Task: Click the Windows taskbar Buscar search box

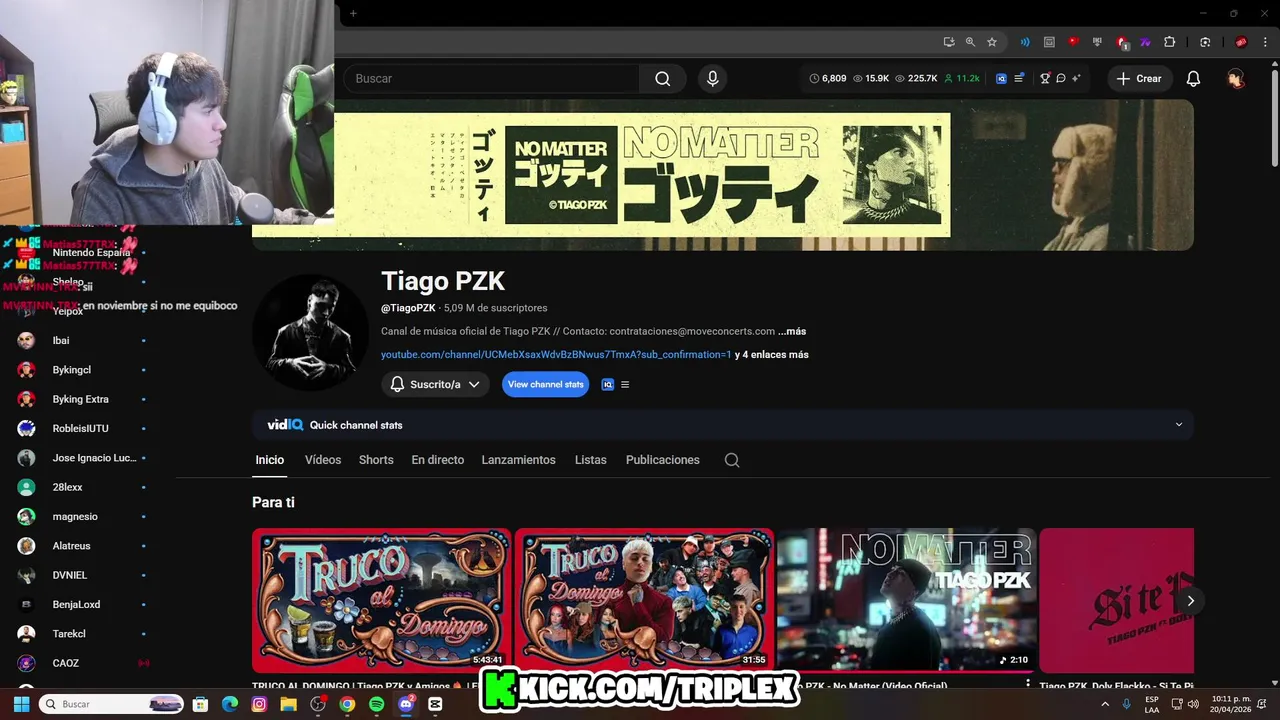Action: pyautogui.click(x=111, y=704)
